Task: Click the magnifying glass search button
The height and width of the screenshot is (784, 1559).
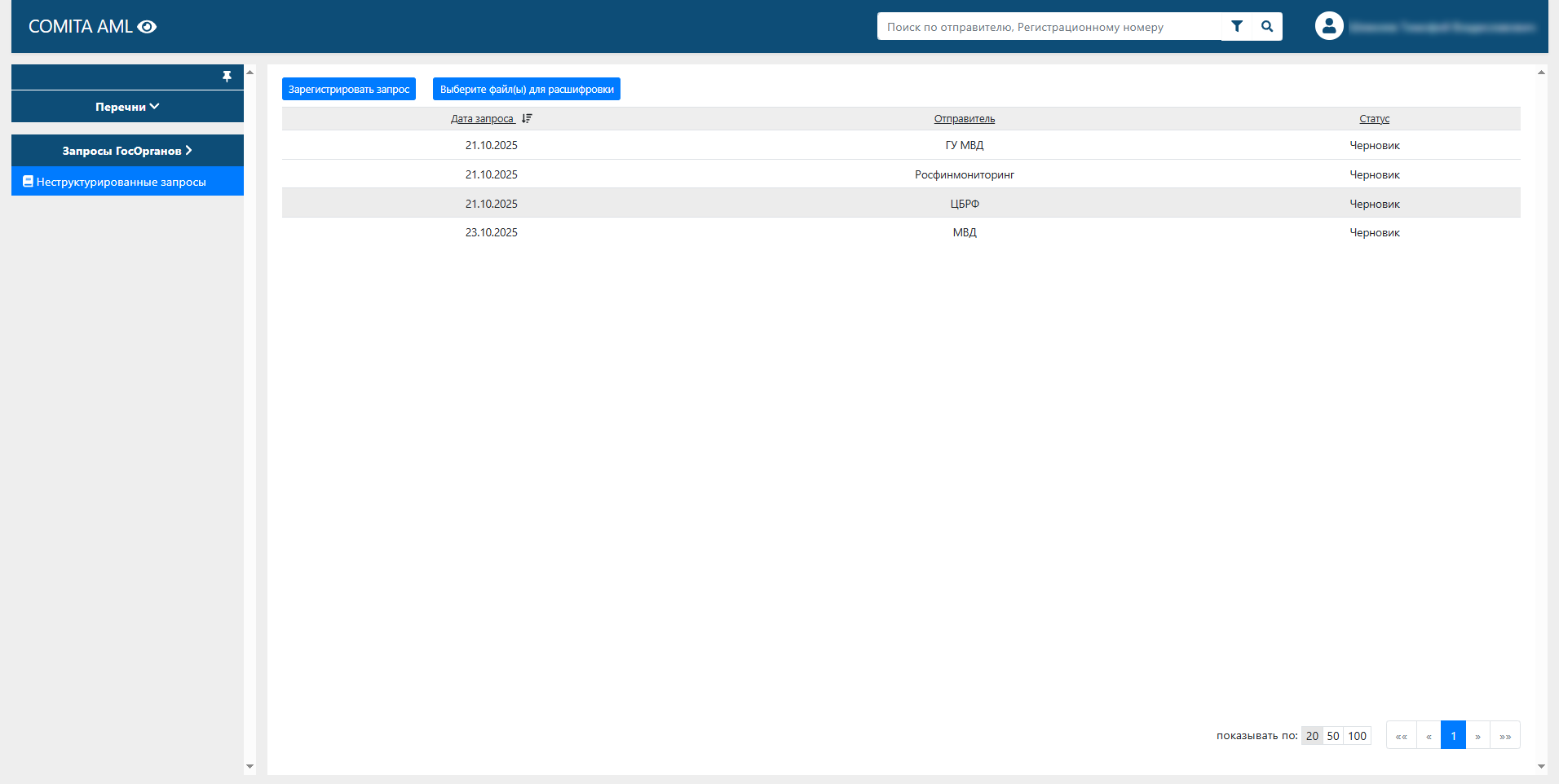Action: click(1267, 26)
